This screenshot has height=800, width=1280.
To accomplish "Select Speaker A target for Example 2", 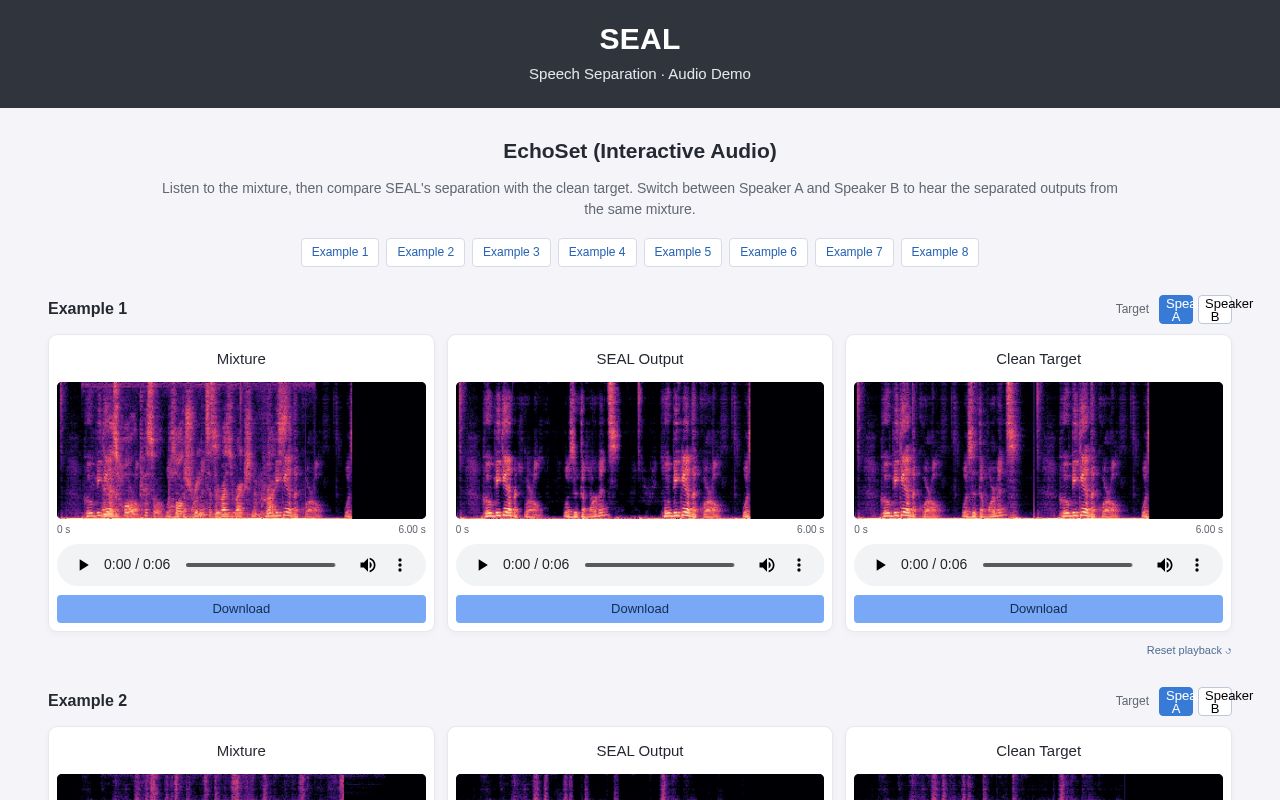I will [x=1176, y=702].
